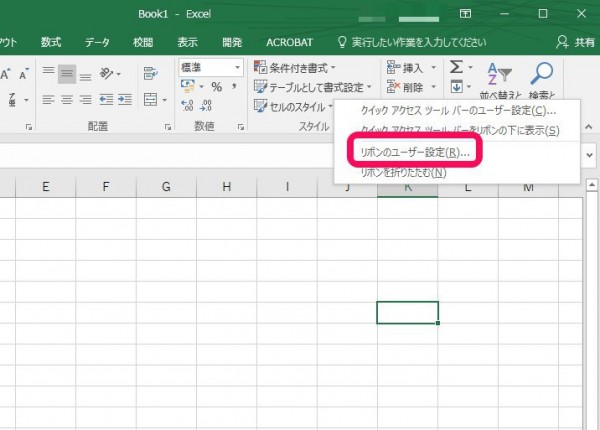The image size is (600, 430).
Task: Select column H header
Action: pyautogui.click(x=227, y=187)
